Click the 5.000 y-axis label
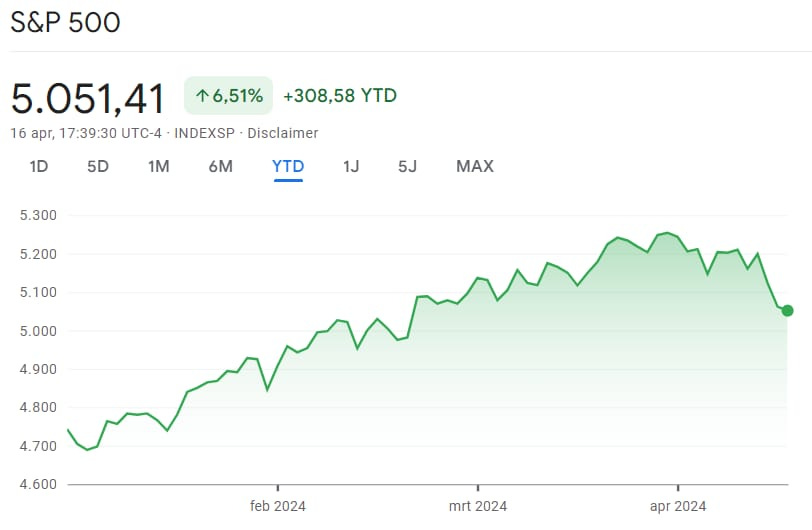Screen dimensions: 812x530 point(38,331)
